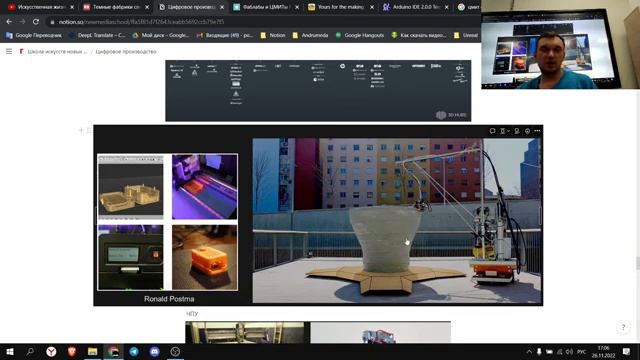Viewport: 640px width, 360px height.
Task: Open the Notion help question-mark button
Action: (x=623, y=327)
